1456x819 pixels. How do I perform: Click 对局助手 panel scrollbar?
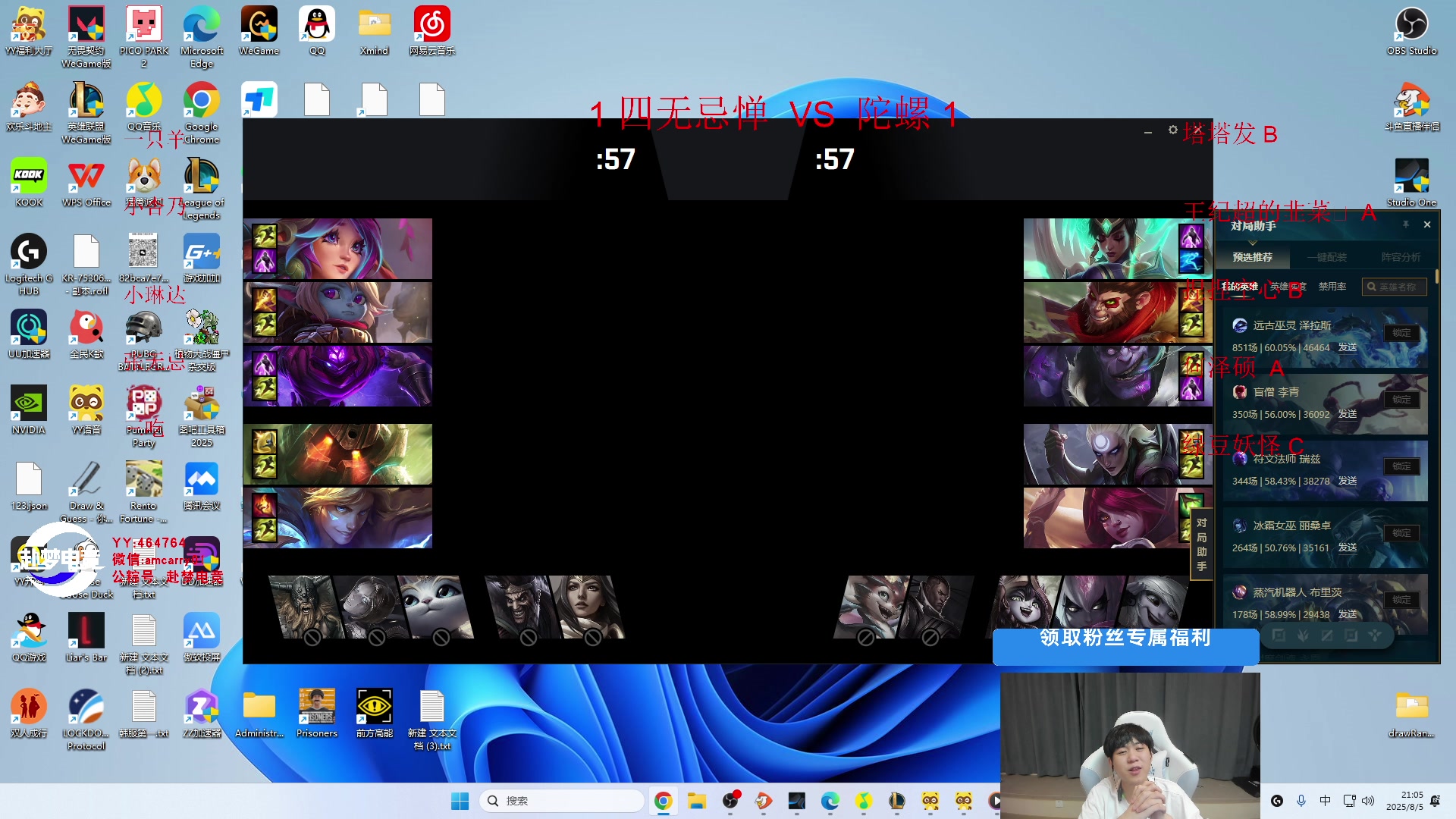pos(1436,276)
